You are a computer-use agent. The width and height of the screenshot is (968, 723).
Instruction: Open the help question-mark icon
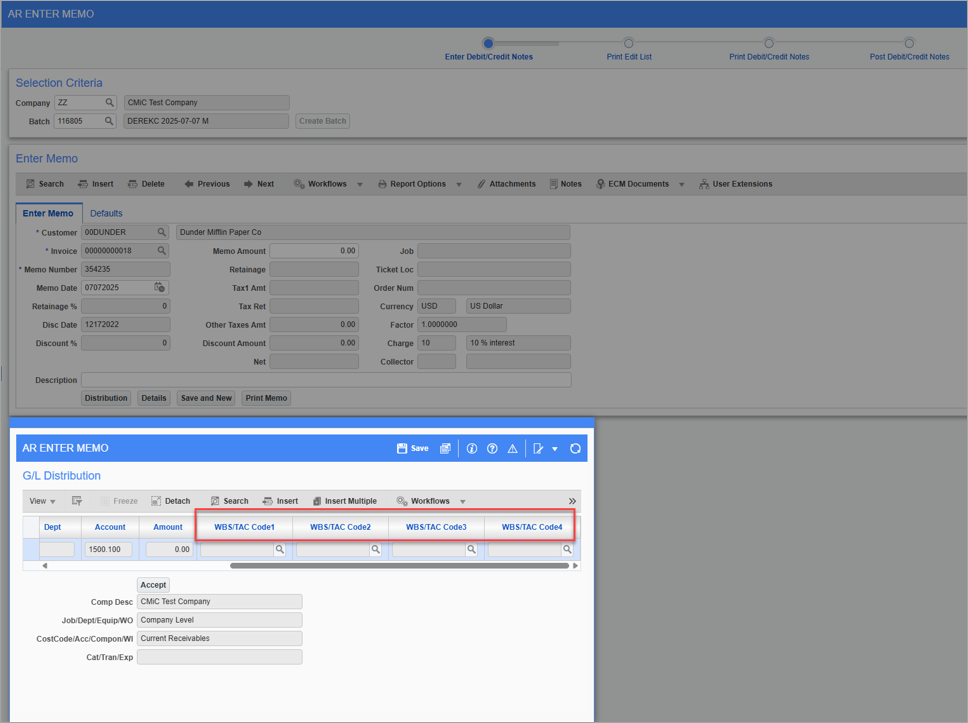492,449
